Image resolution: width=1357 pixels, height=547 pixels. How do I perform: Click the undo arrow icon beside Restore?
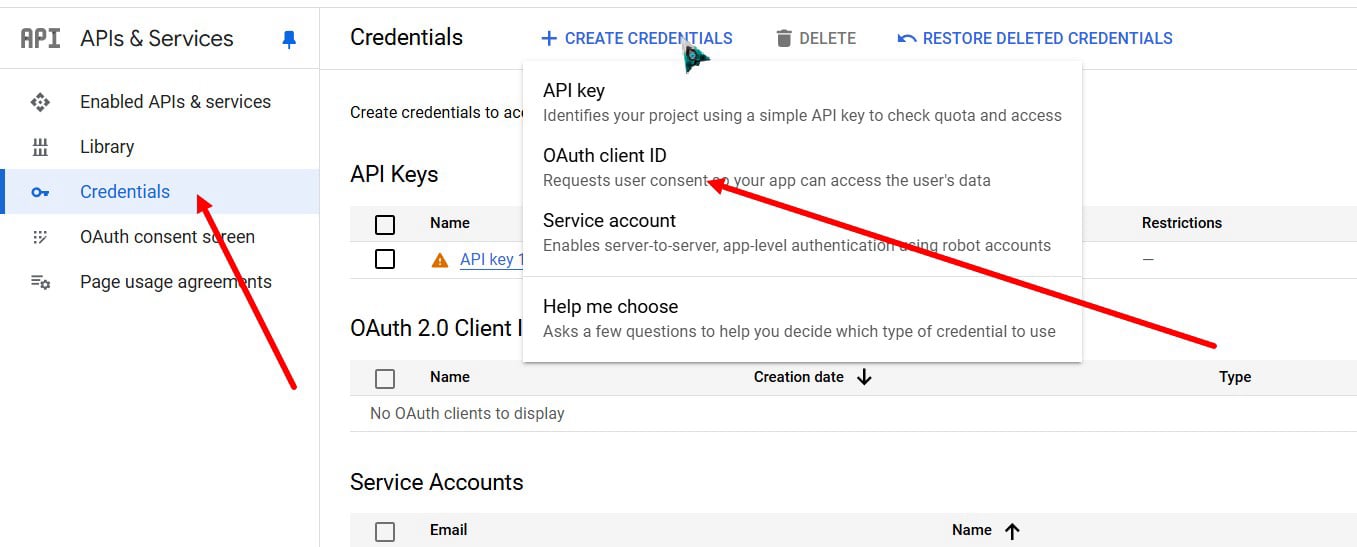[x=907, y=39]
